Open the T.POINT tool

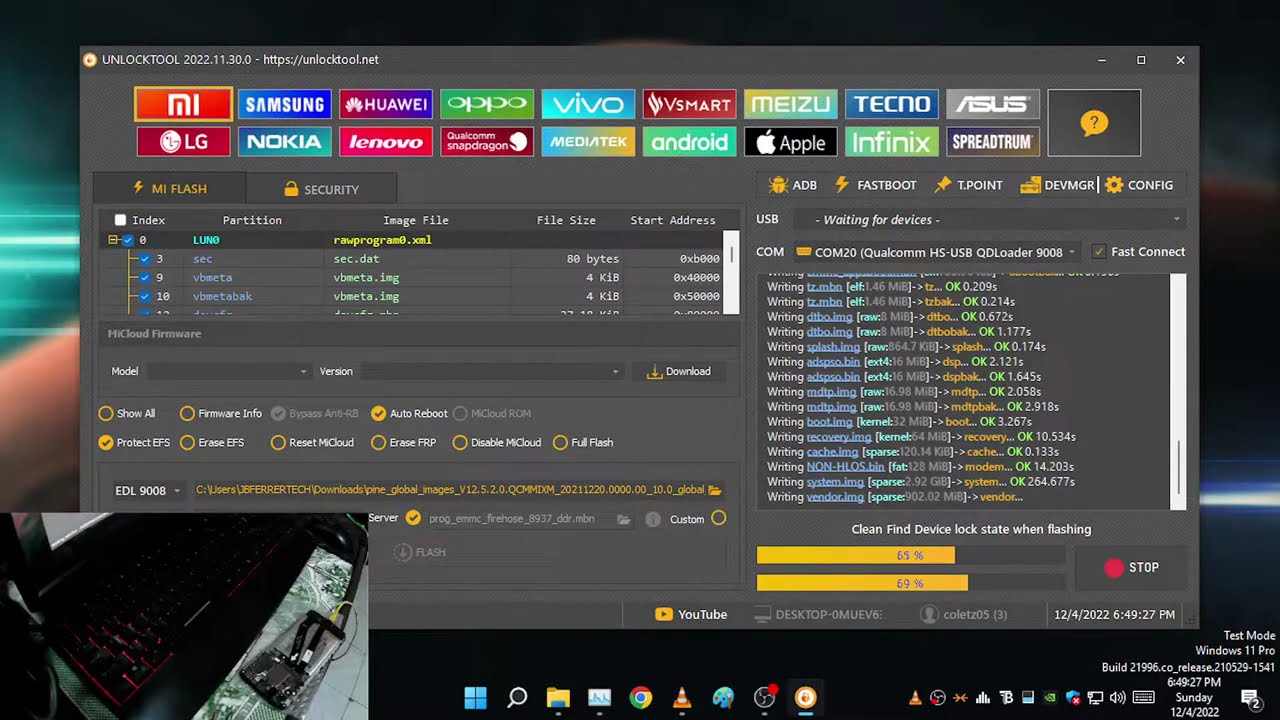968,185
